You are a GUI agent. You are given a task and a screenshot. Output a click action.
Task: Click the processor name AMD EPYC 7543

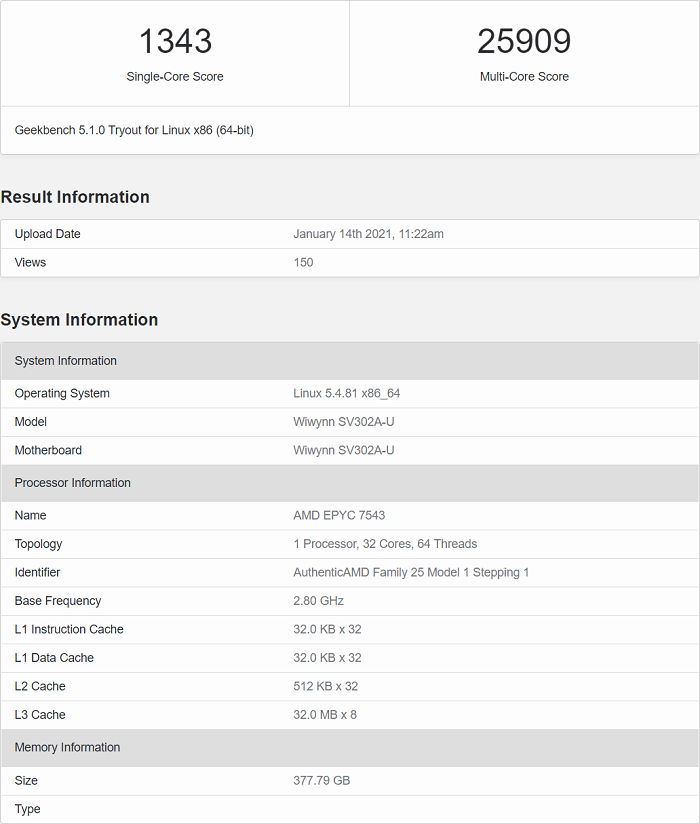(x=339, y=515)
